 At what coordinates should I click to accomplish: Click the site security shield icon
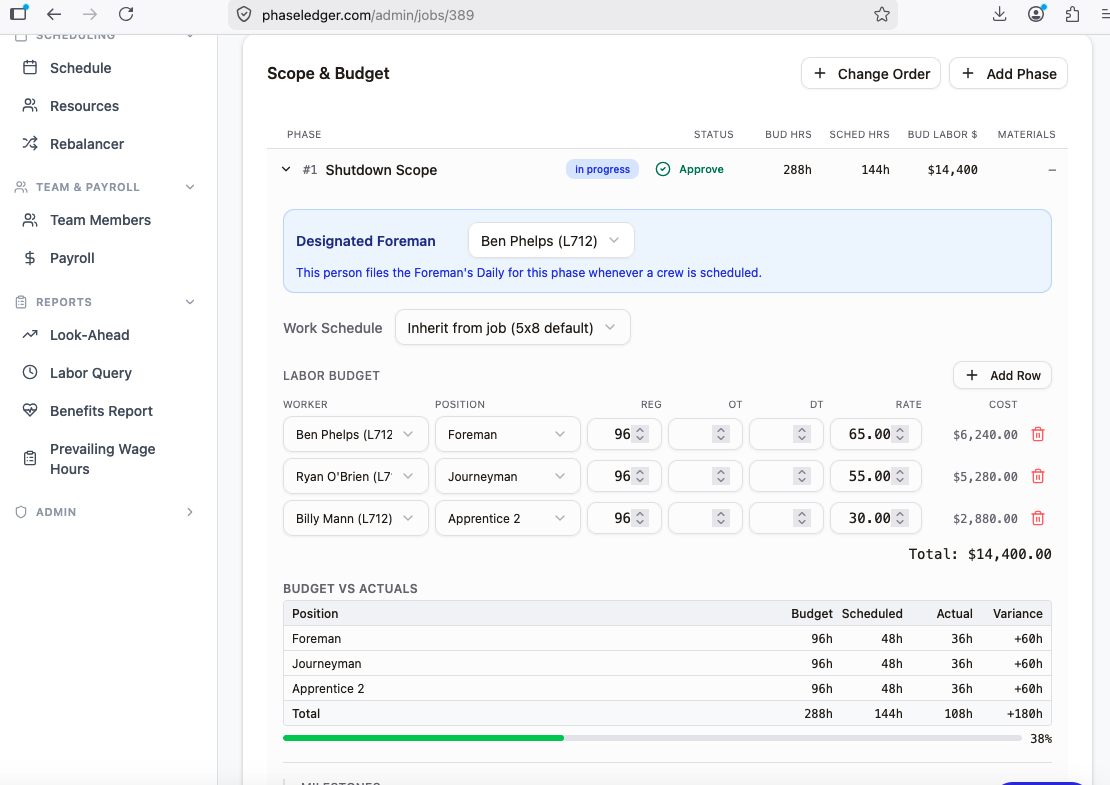244,14
